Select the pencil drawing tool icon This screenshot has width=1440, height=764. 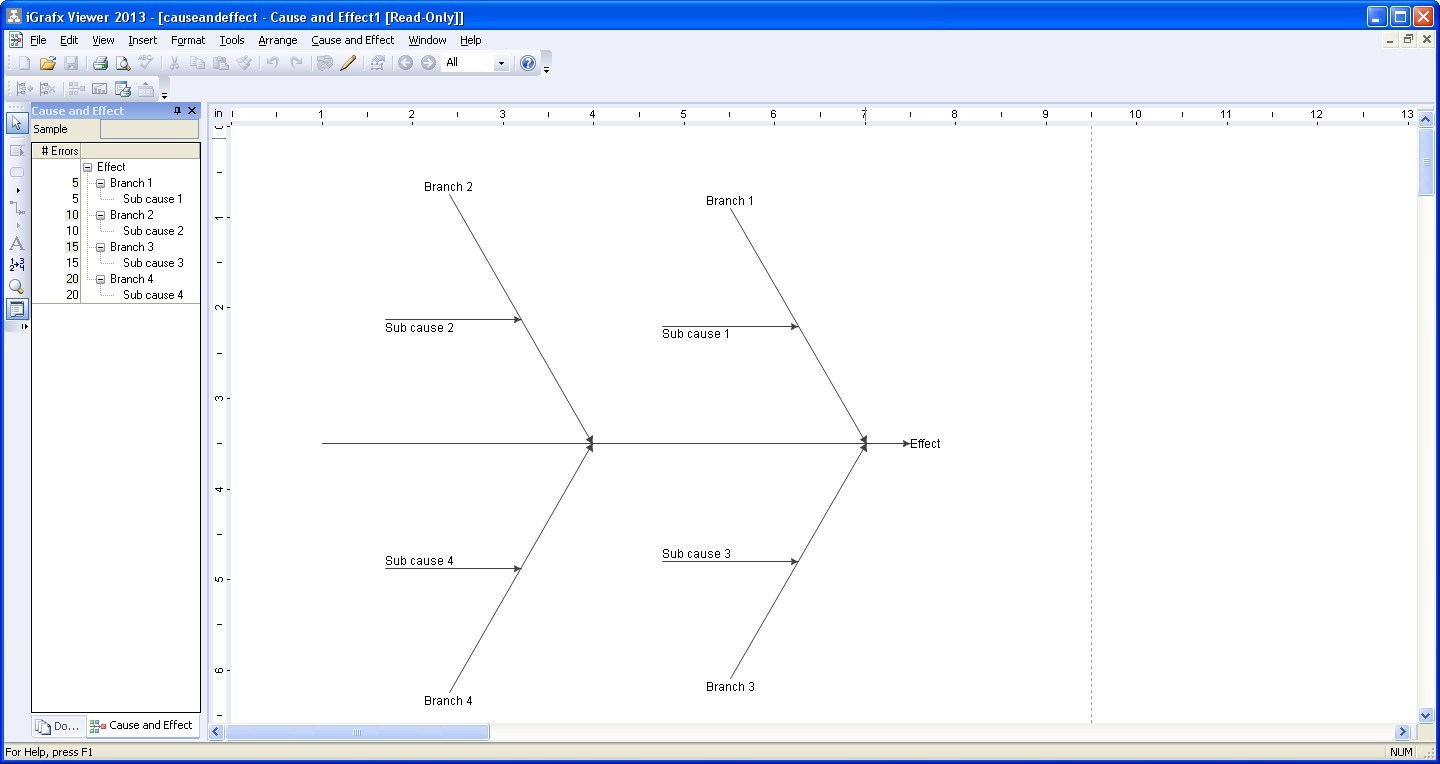348,63
